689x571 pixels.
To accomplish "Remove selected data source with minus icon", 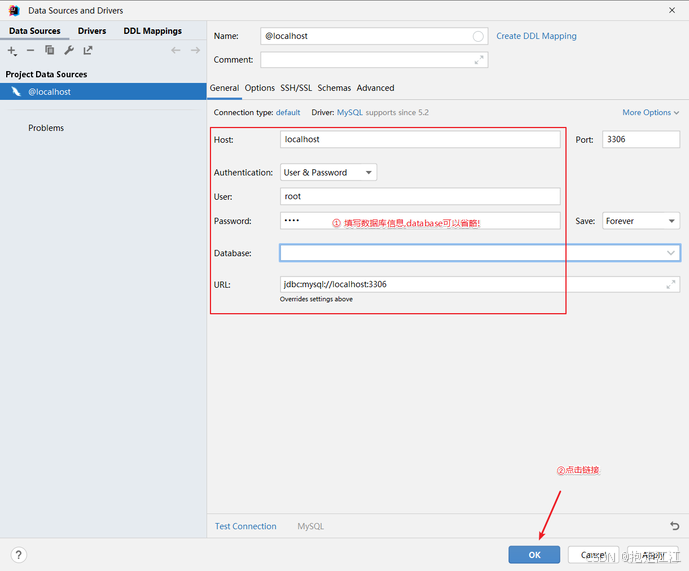I will point(30,51).
